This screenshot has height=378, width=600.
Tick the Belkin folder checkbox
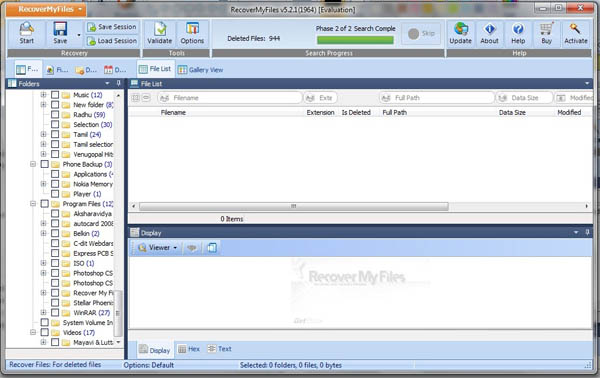point(55,233)
